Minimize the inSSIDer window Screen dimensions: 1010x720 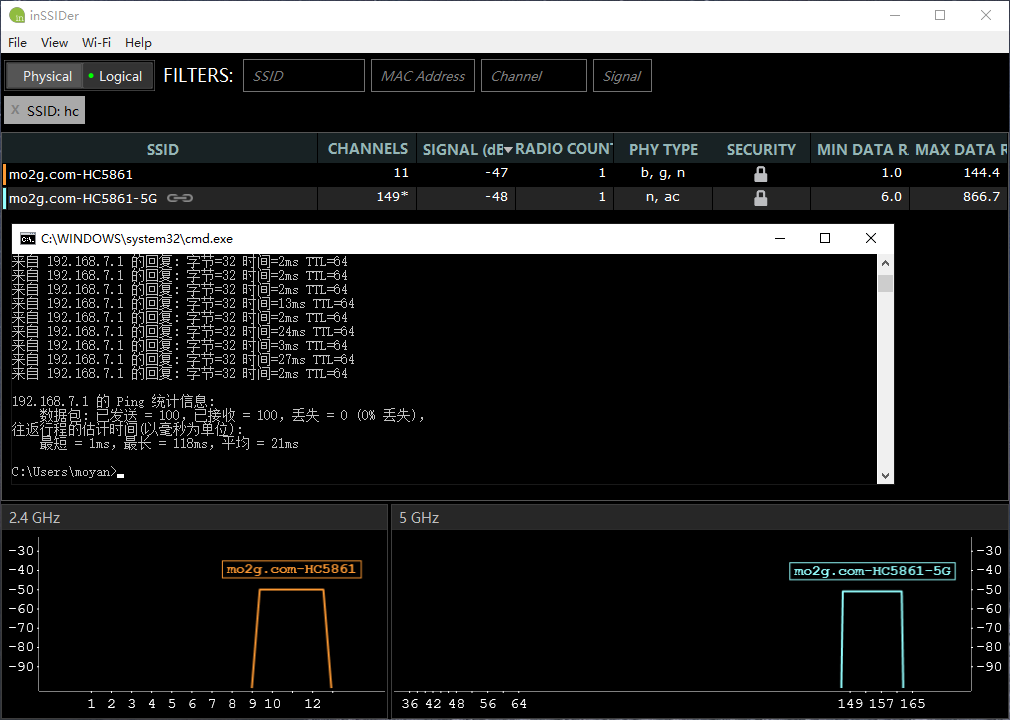click(x=895, y=15)
